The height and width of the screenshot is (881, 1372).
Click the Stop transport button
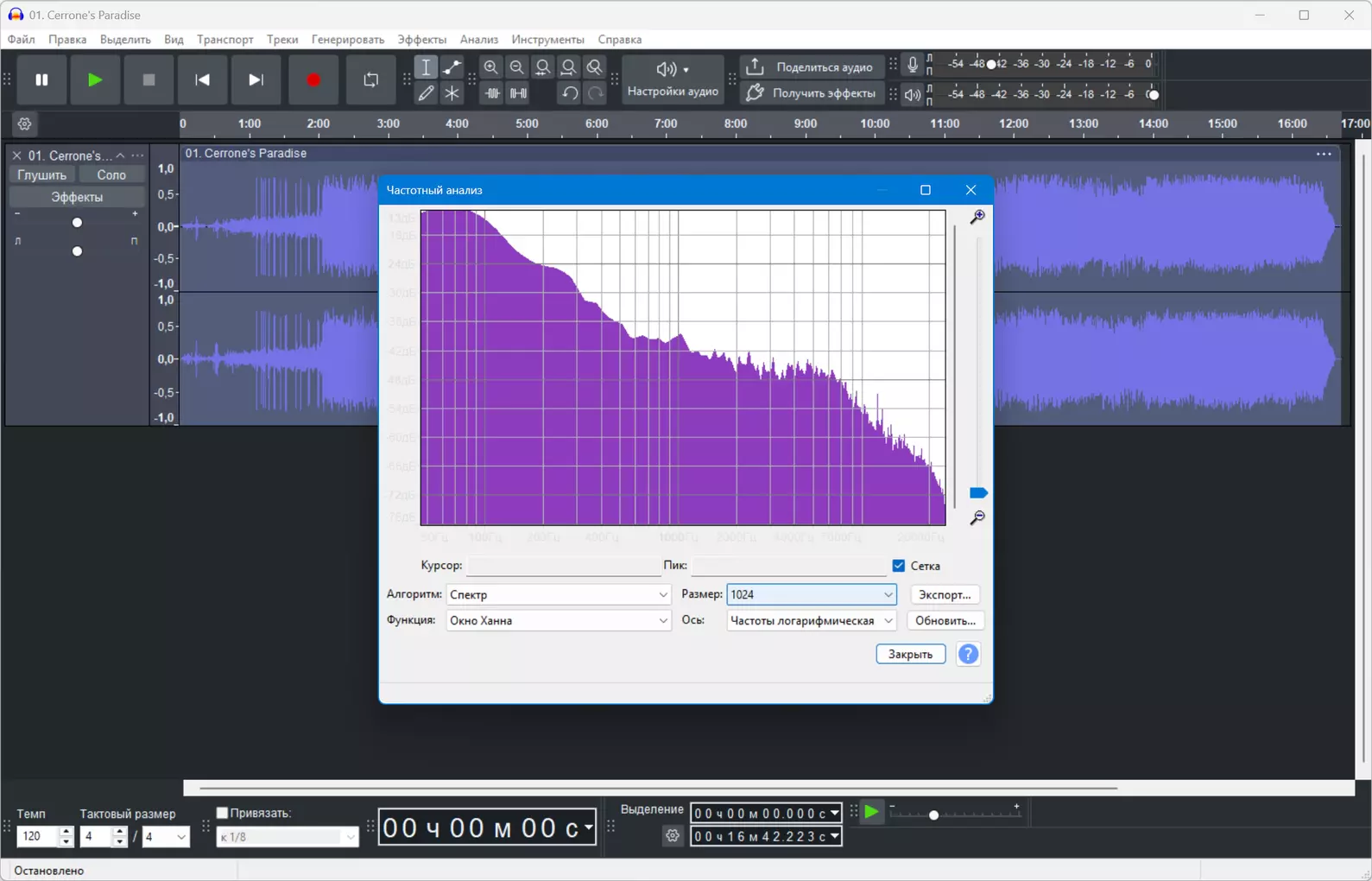point(149,79)
